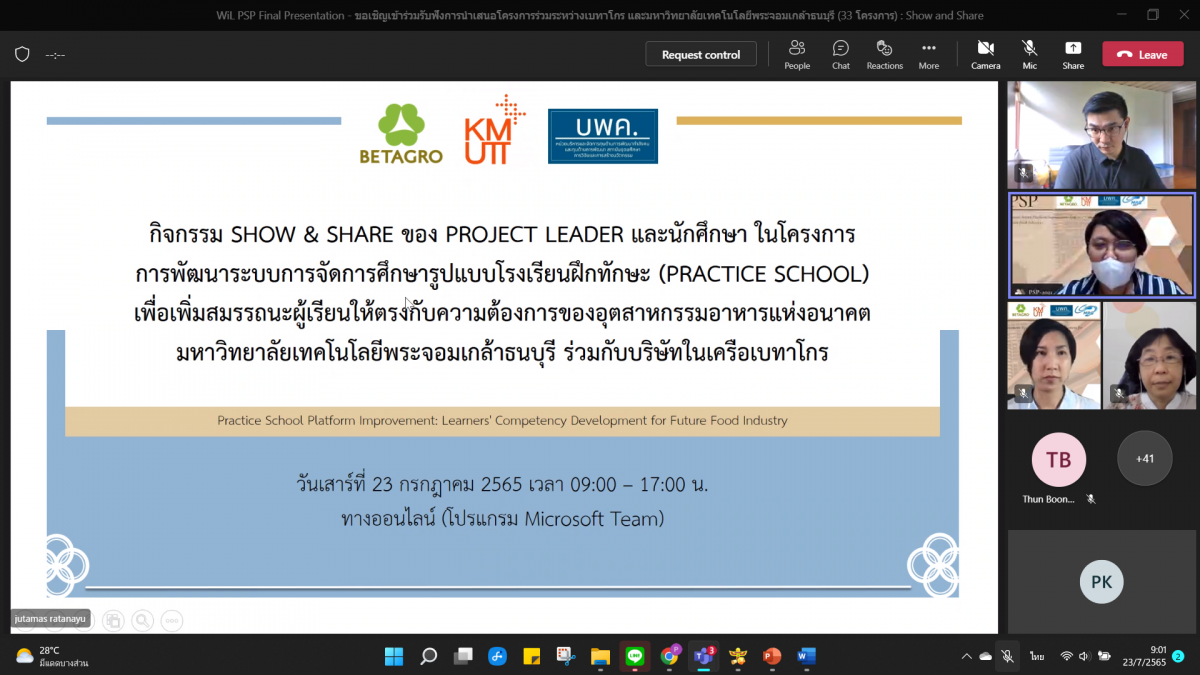
Task: Open Google Chrome from the taskbar
Action: 669,656
